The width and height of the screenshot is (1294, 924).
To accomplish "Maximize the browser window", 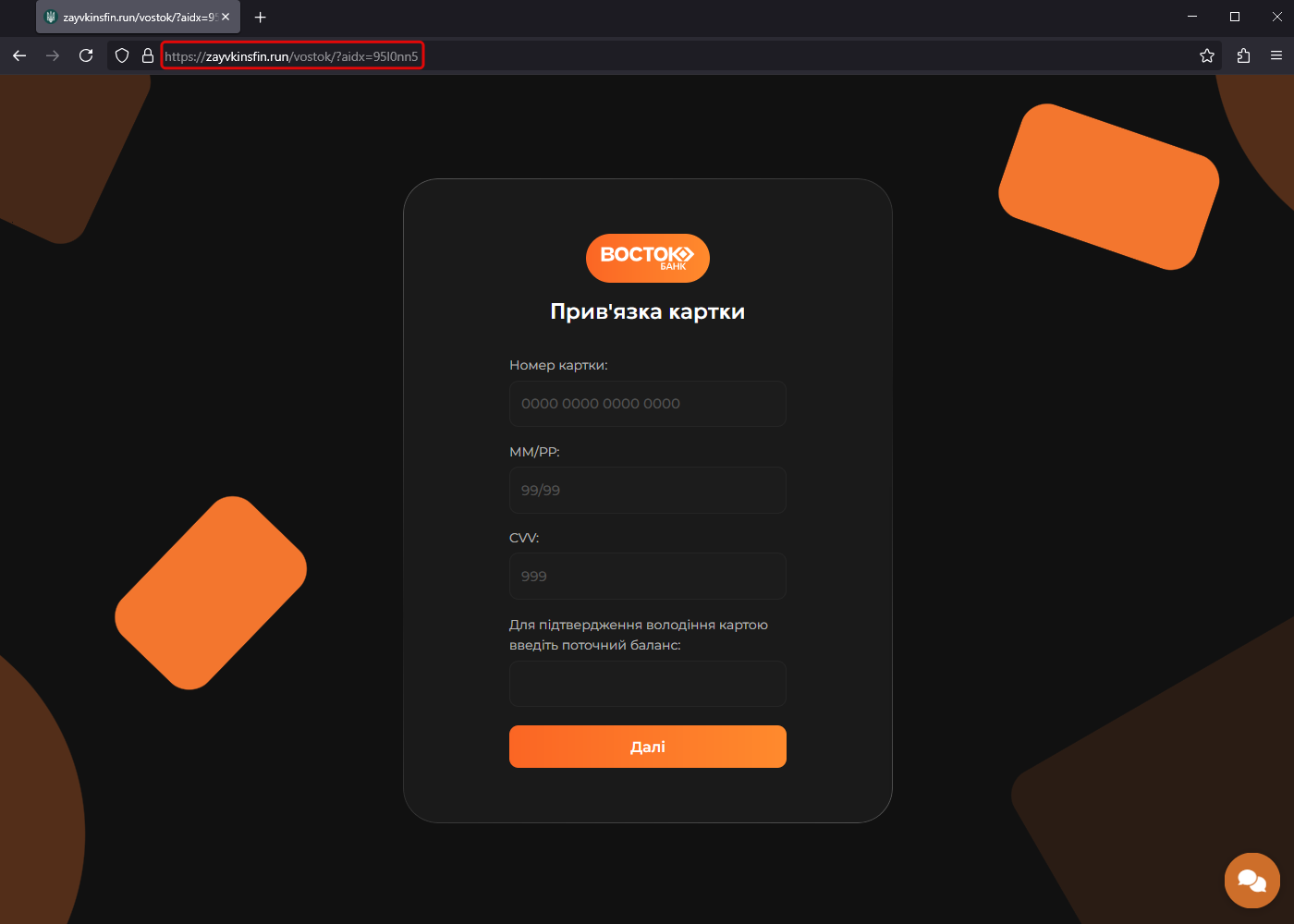I will click(x=1235, y=17).
